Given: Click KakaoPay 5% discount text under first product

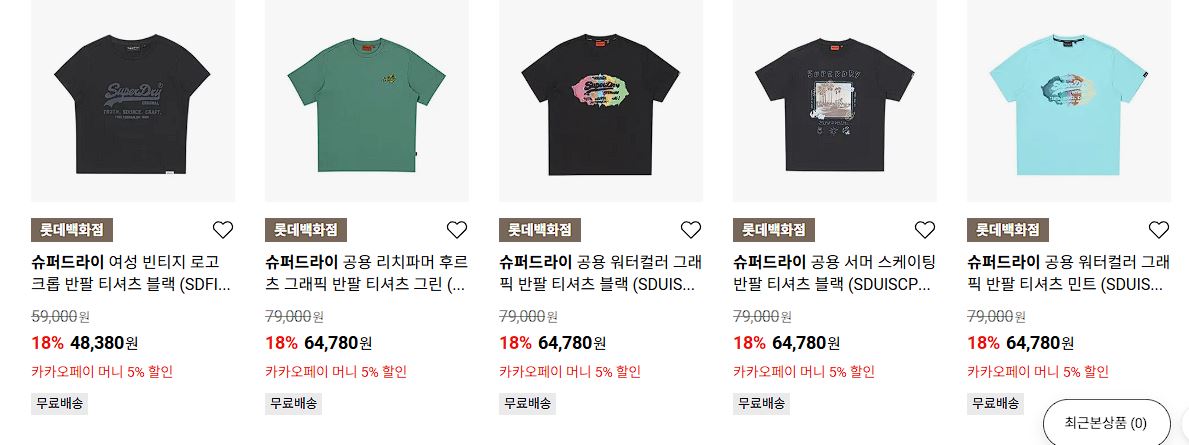Looking at the screenshot, I should point(102,372).
